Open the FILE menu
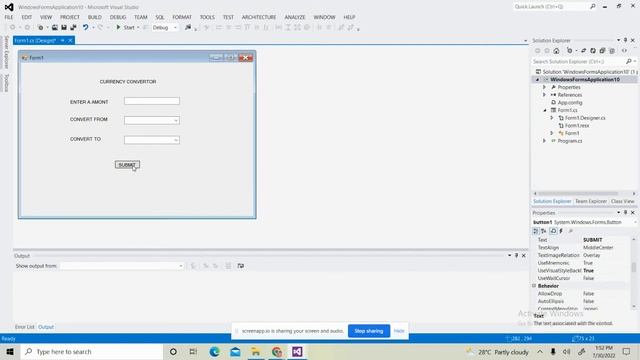640x360 pixels. pyautogui.click(x=9, y=17)
